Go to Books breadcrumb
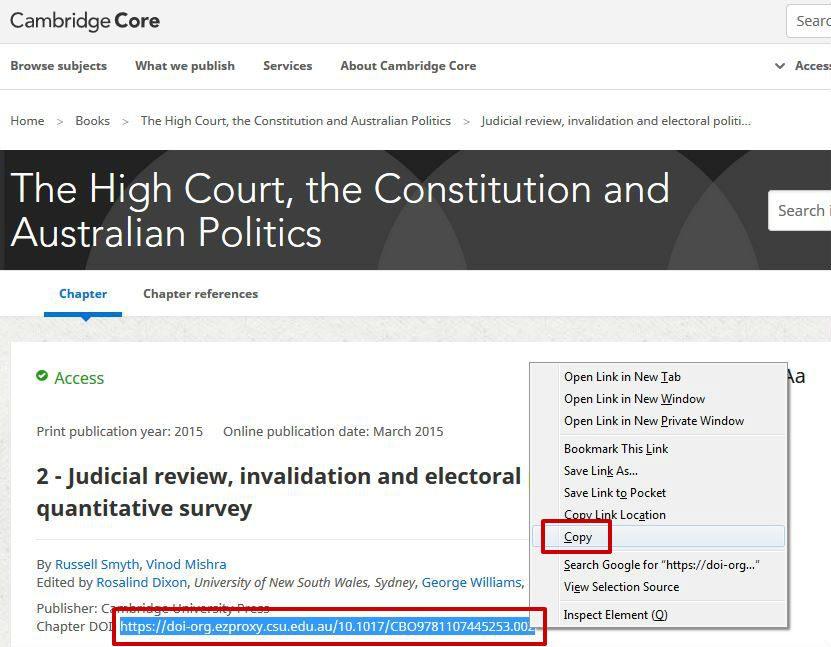Screen dimensions: 831x647 pos(93,121)
